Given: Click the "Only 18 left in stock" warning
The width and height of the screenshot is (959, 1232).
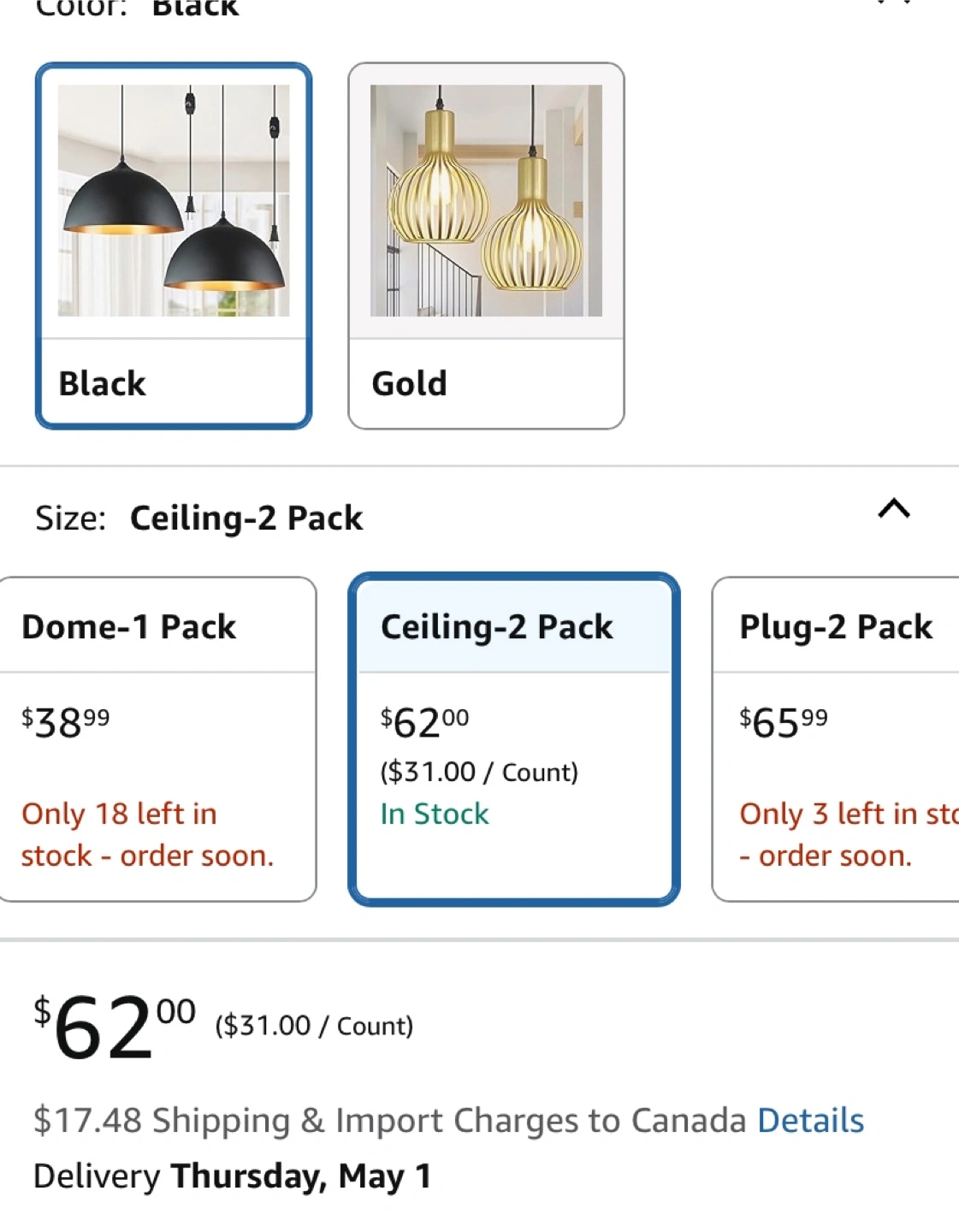Looking at the screenshot, I should 147,834.
